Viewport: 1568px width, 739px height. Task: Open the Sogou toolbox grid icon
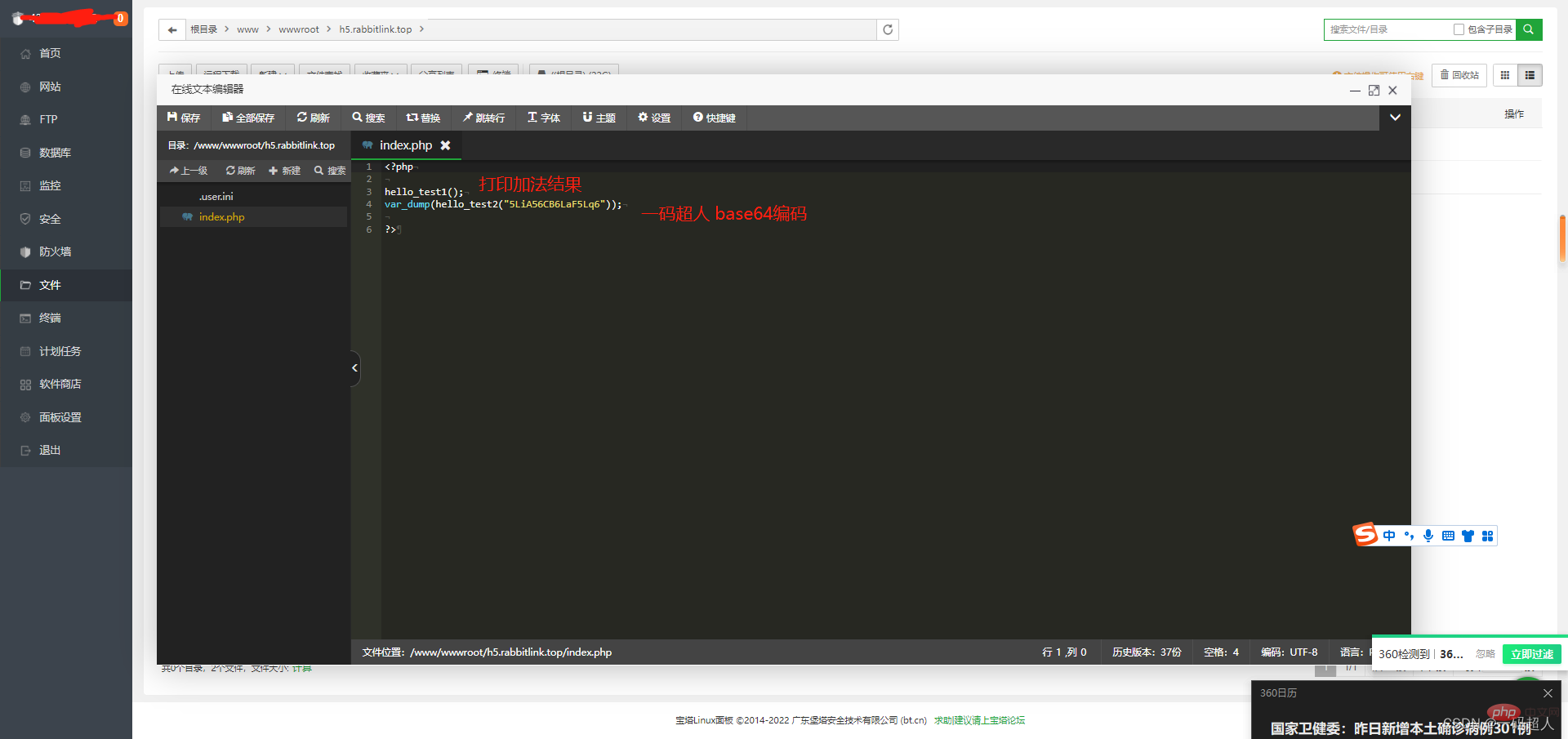pos(1487,536)
